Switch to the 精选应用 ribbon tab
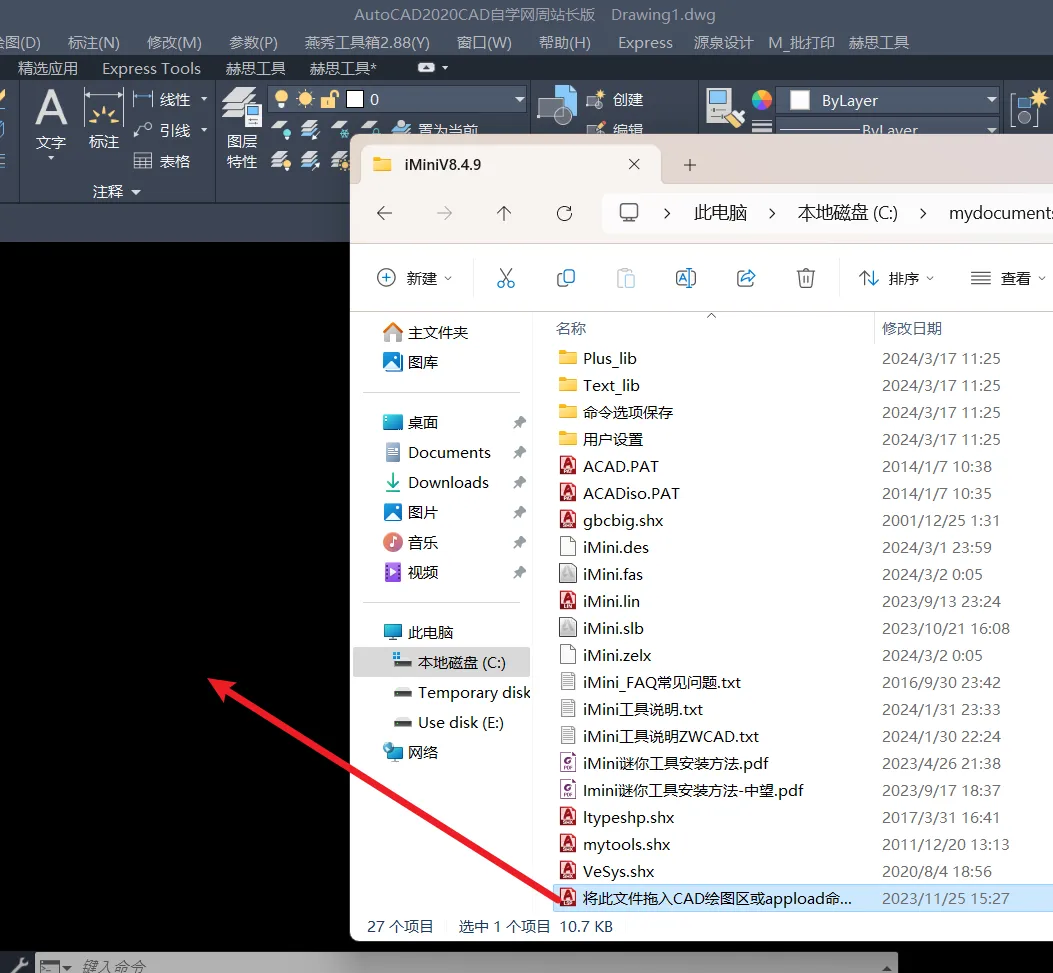The height and width of the screenshot is (973, 1053). [x=47, y=68]
